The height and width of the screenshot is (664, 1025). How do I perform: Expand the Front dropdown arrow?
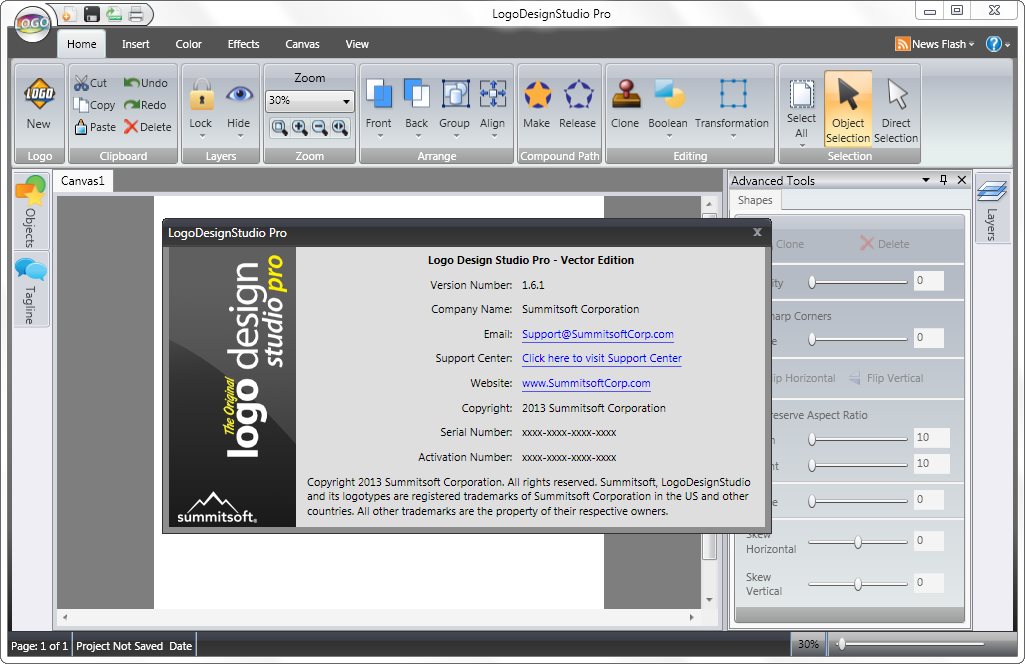[x=380, y=137]
